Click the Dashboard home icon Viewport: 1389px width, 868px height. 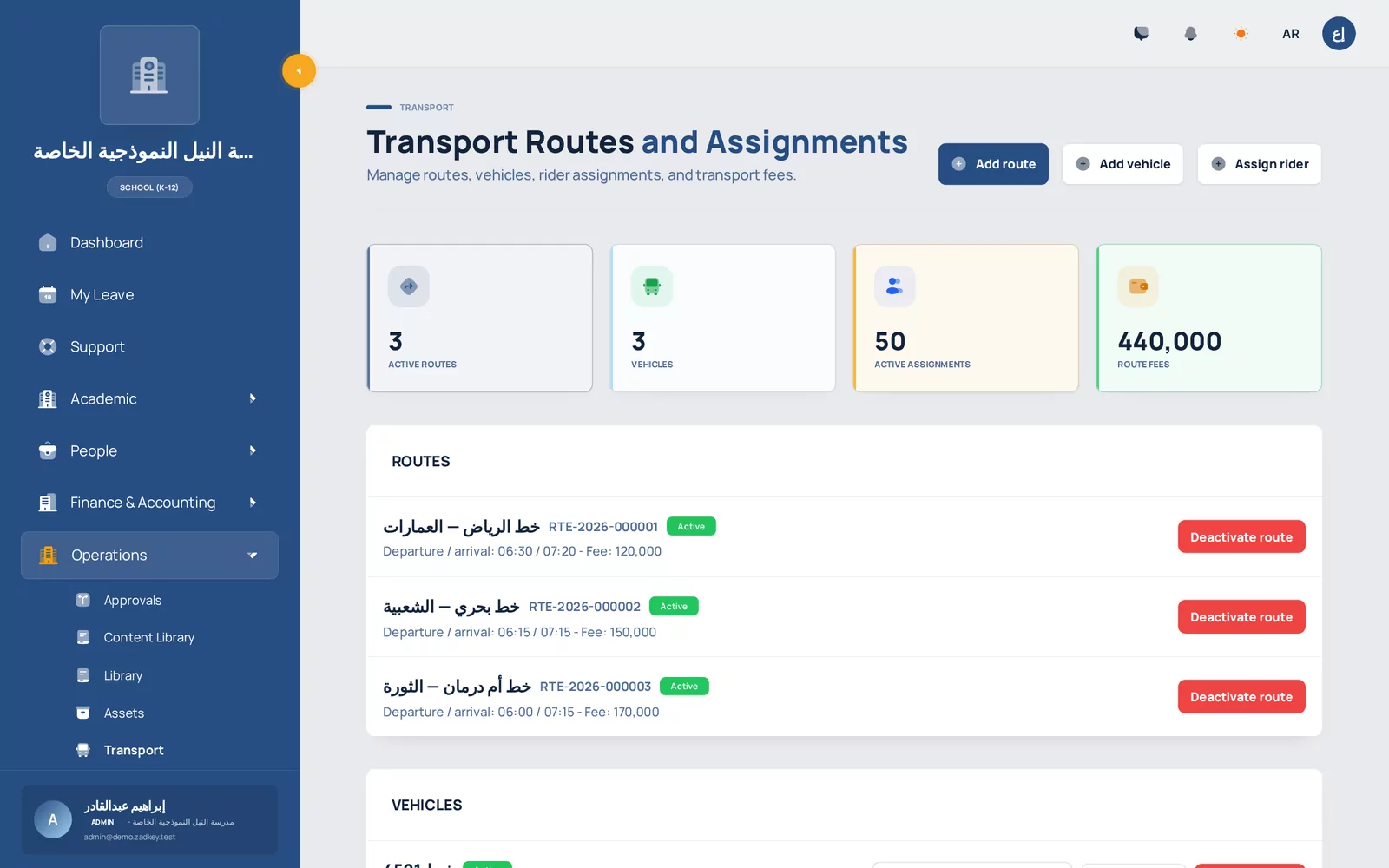[48, 243]
